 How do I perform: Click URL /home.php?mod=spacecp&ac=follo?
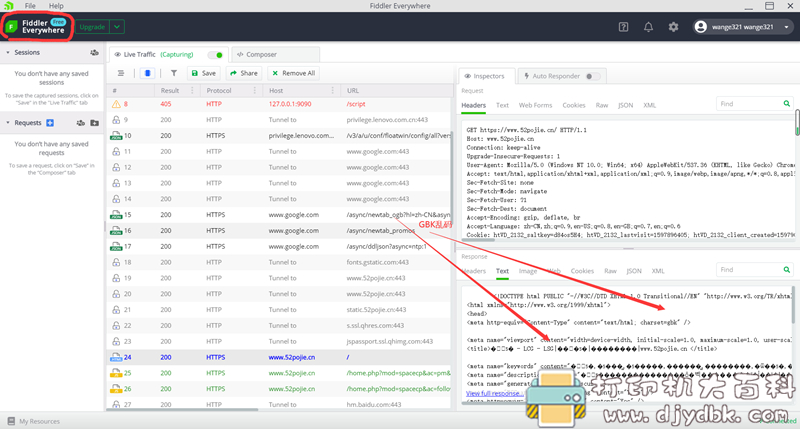(x=398, y=389)
